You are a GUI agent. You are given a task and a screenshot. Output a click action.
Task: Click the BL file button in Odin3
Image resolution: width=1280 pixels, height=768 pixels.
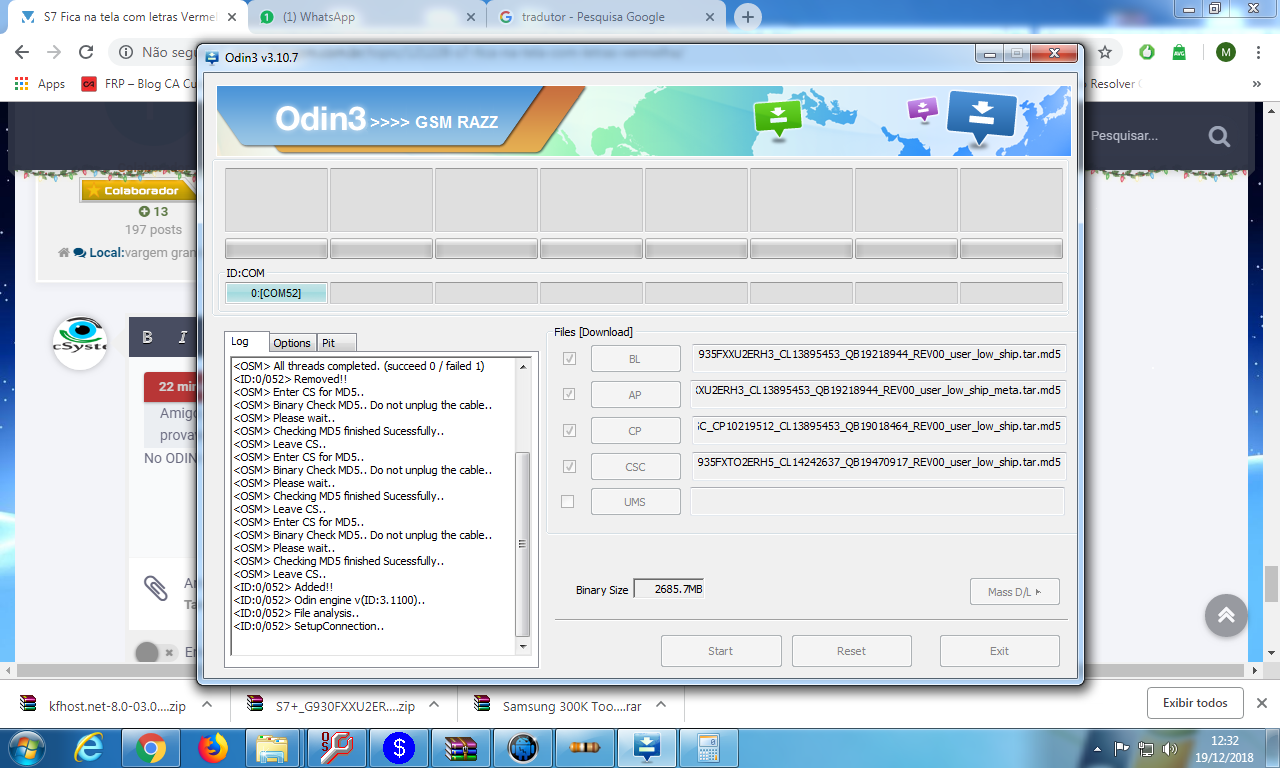pyautogui.click(x=635, y=359)
